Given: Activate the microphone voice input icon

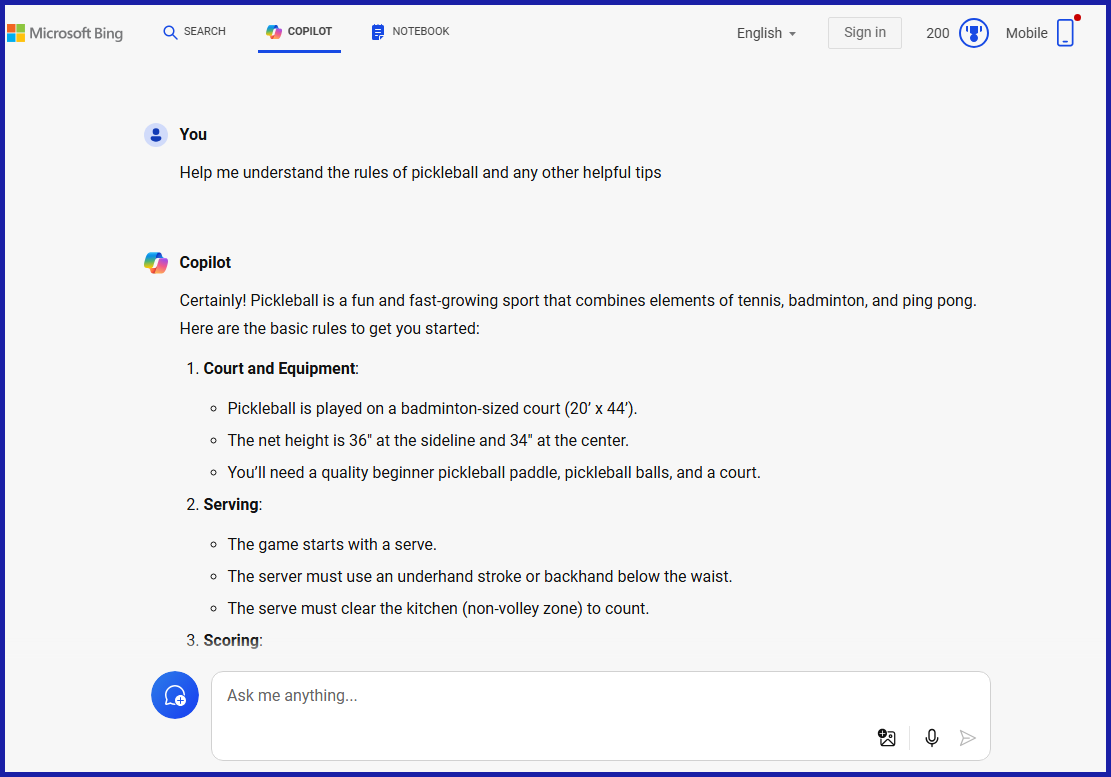Looking at the screenshot, I should [932, 738].
